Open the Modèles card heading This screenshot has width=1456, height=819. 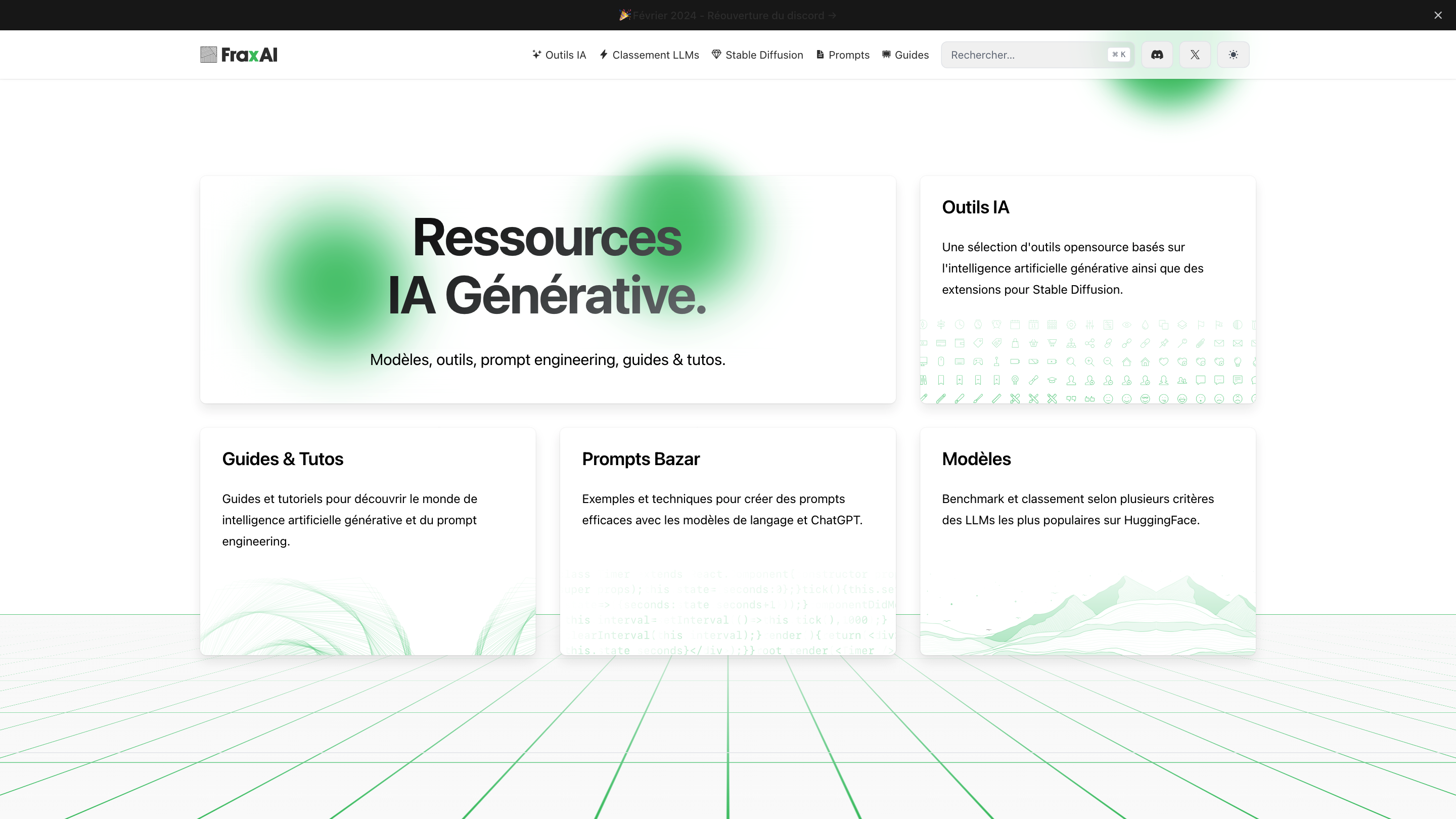(976, 459)
